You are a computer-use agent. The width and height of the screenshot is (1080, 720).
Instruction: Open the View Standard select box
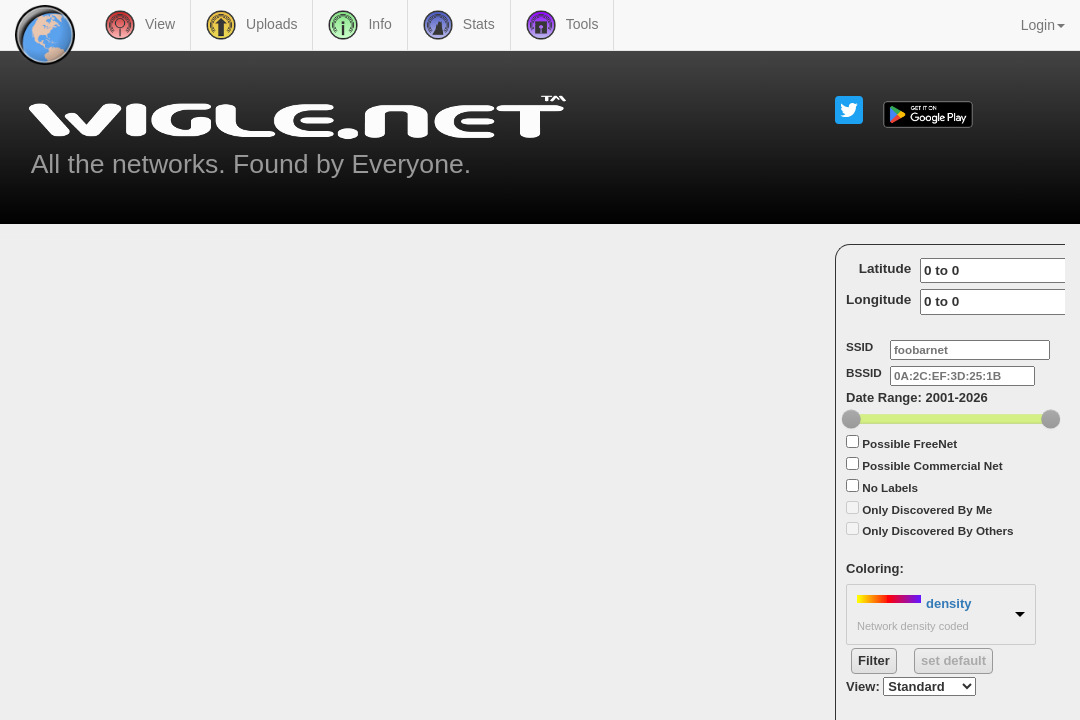929,686
